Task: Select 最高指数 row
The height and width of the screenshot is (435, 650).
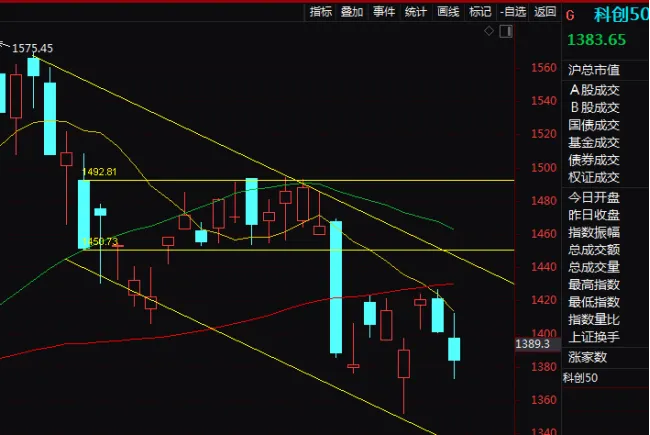Action: pos(594,284)
